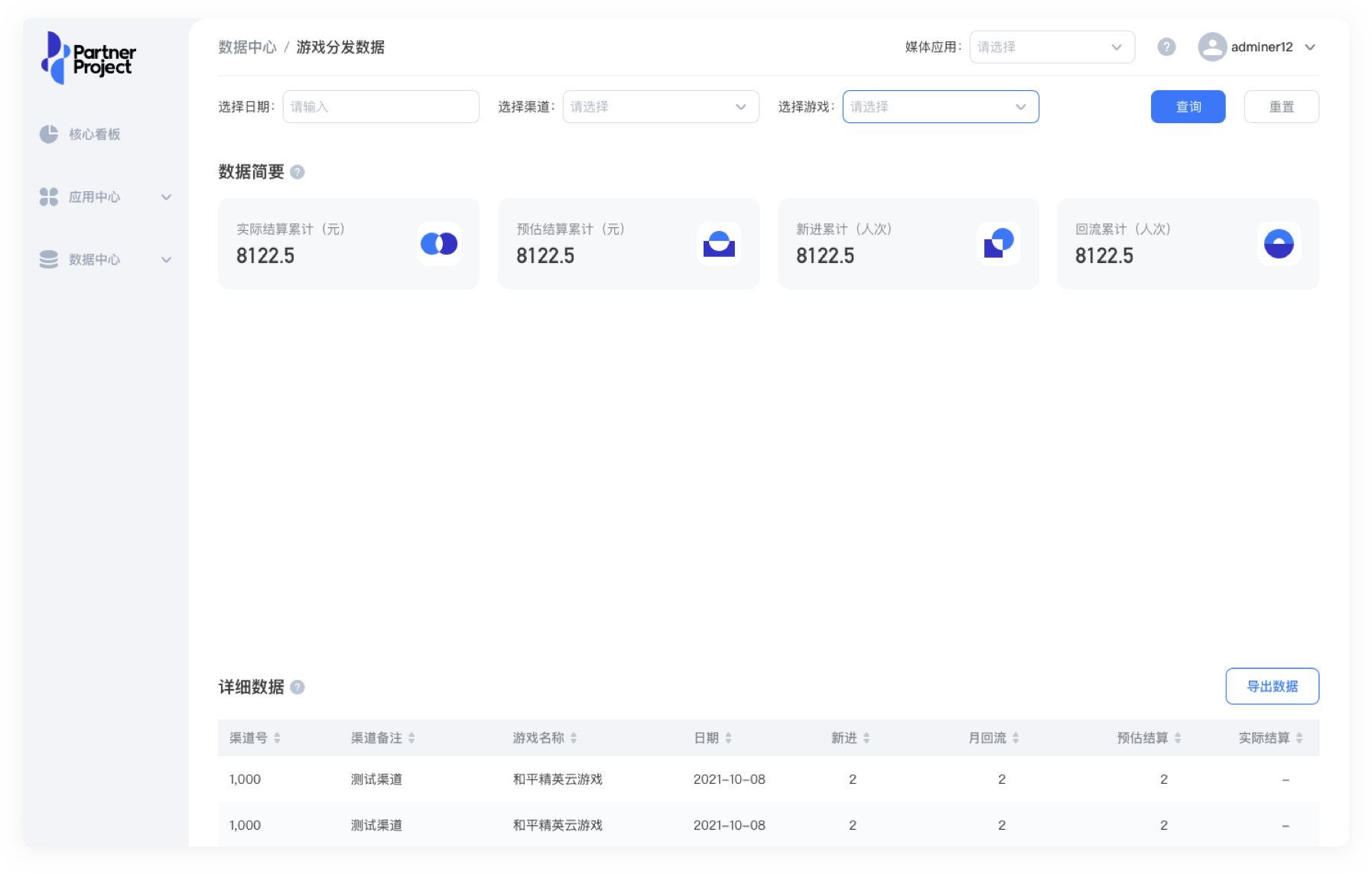1372x874 pixels.
Task: Click 预估结算累计 card icon
Action: (x=719, y=244)
